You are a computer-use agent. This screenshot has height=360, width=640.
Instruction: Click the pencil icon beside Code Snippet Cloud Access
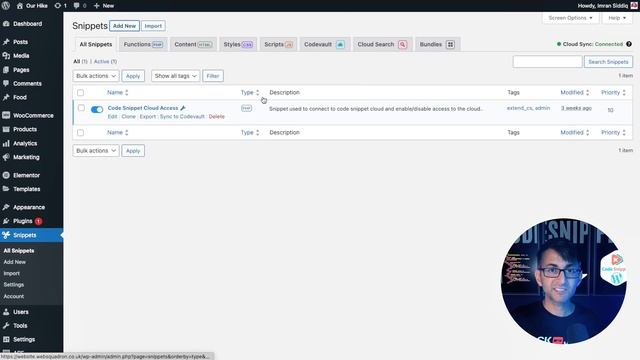[183, 108]
